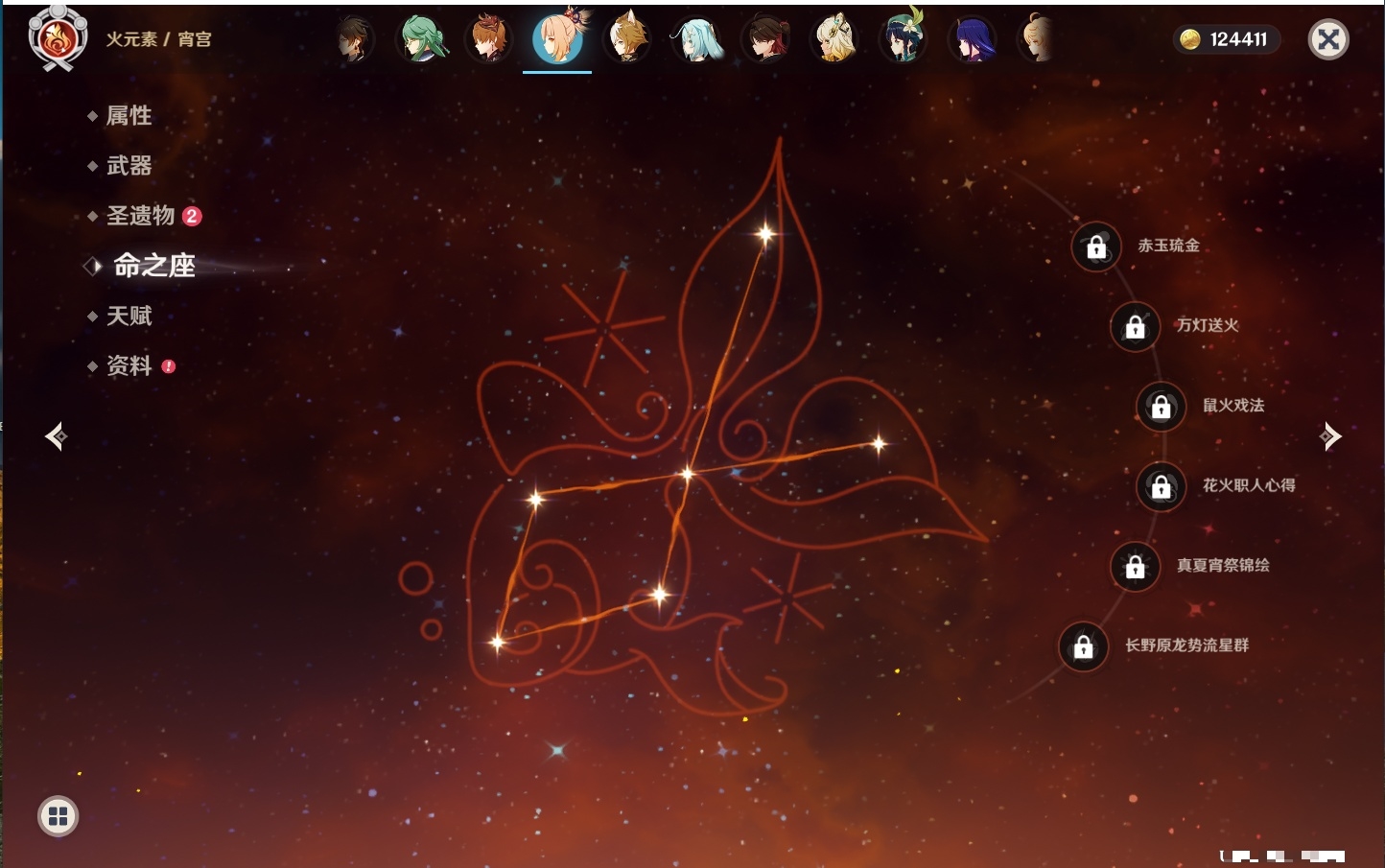
Task: Open the 圣遗物 artifacts page
Action: (140, 216)
